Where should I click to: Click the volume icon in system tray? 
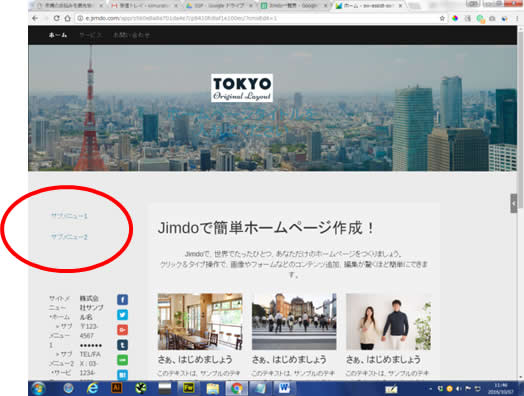459,389
